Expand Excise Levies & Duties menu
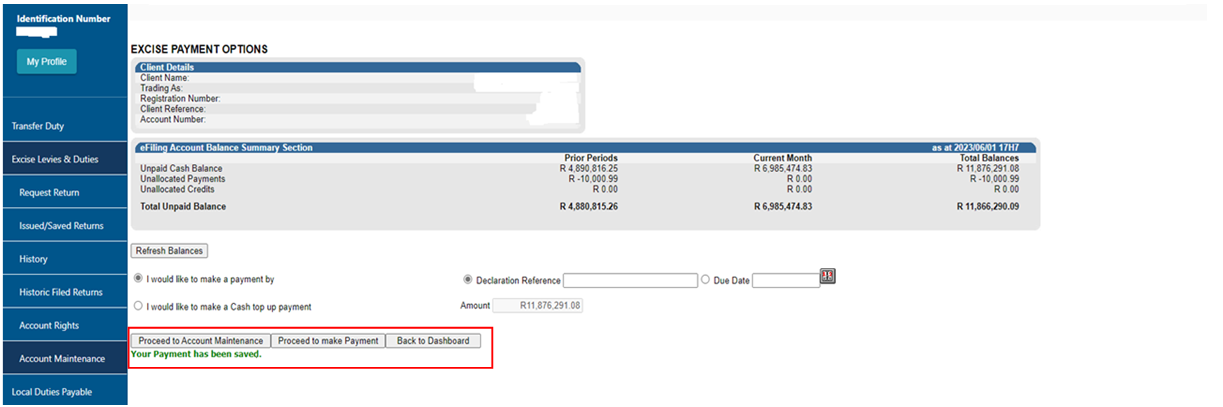This screenshot has width=1223, height=407. point(55,159)
